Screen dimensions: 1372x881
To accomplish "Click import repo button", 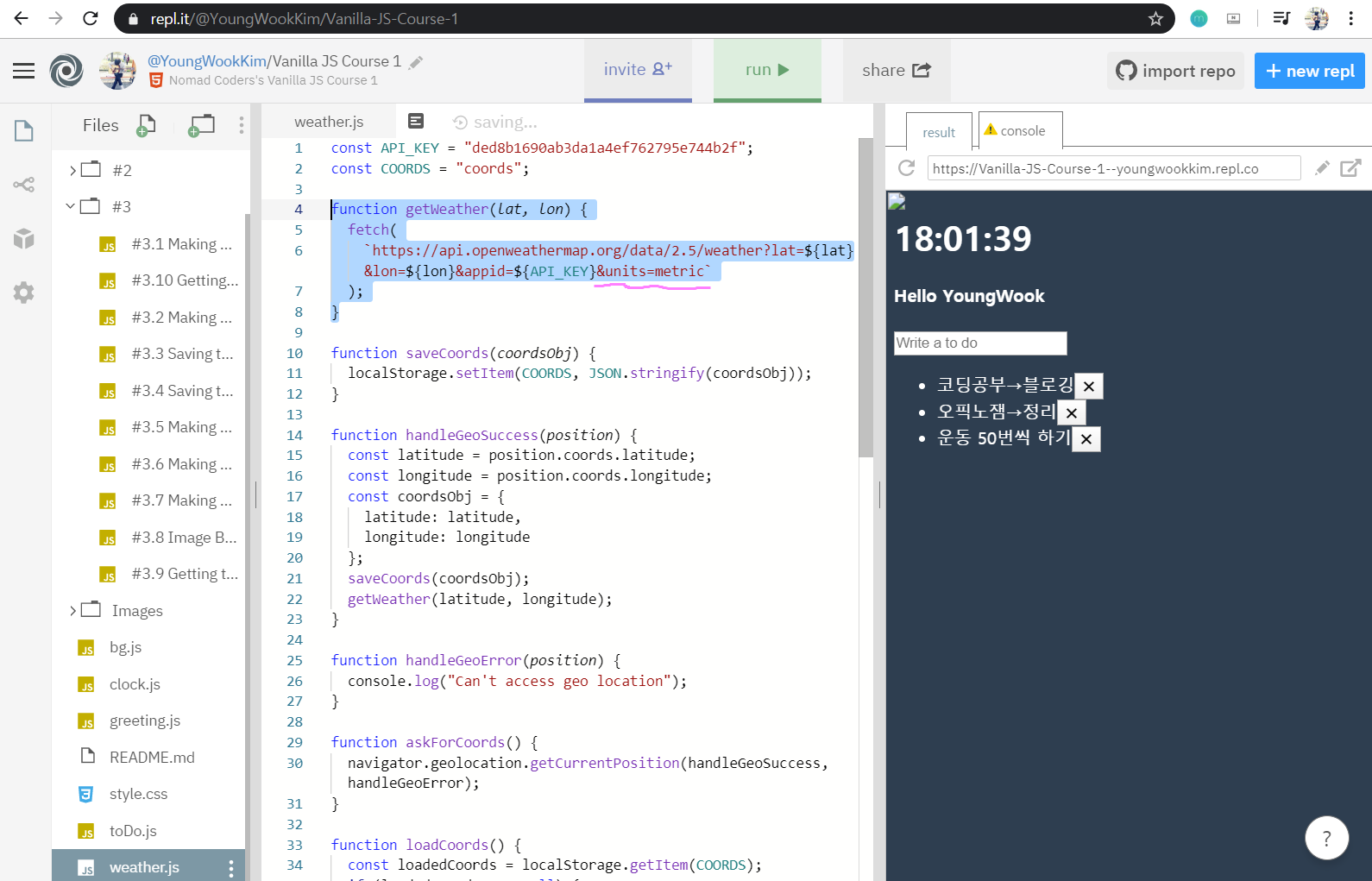I will click(1175, 71).
